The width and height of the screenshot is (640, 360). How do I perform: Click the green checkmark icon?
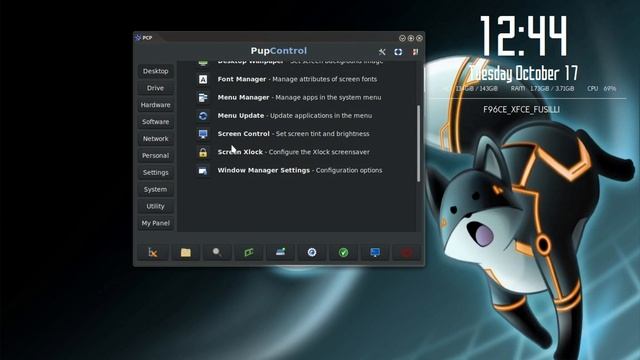click(343, 253)
